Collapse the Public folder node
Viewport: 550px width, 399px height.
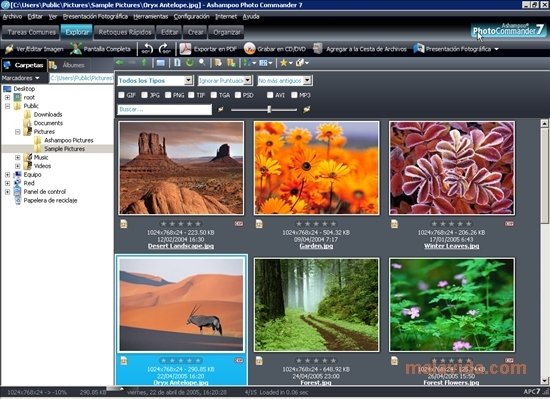tap(7, 106)
